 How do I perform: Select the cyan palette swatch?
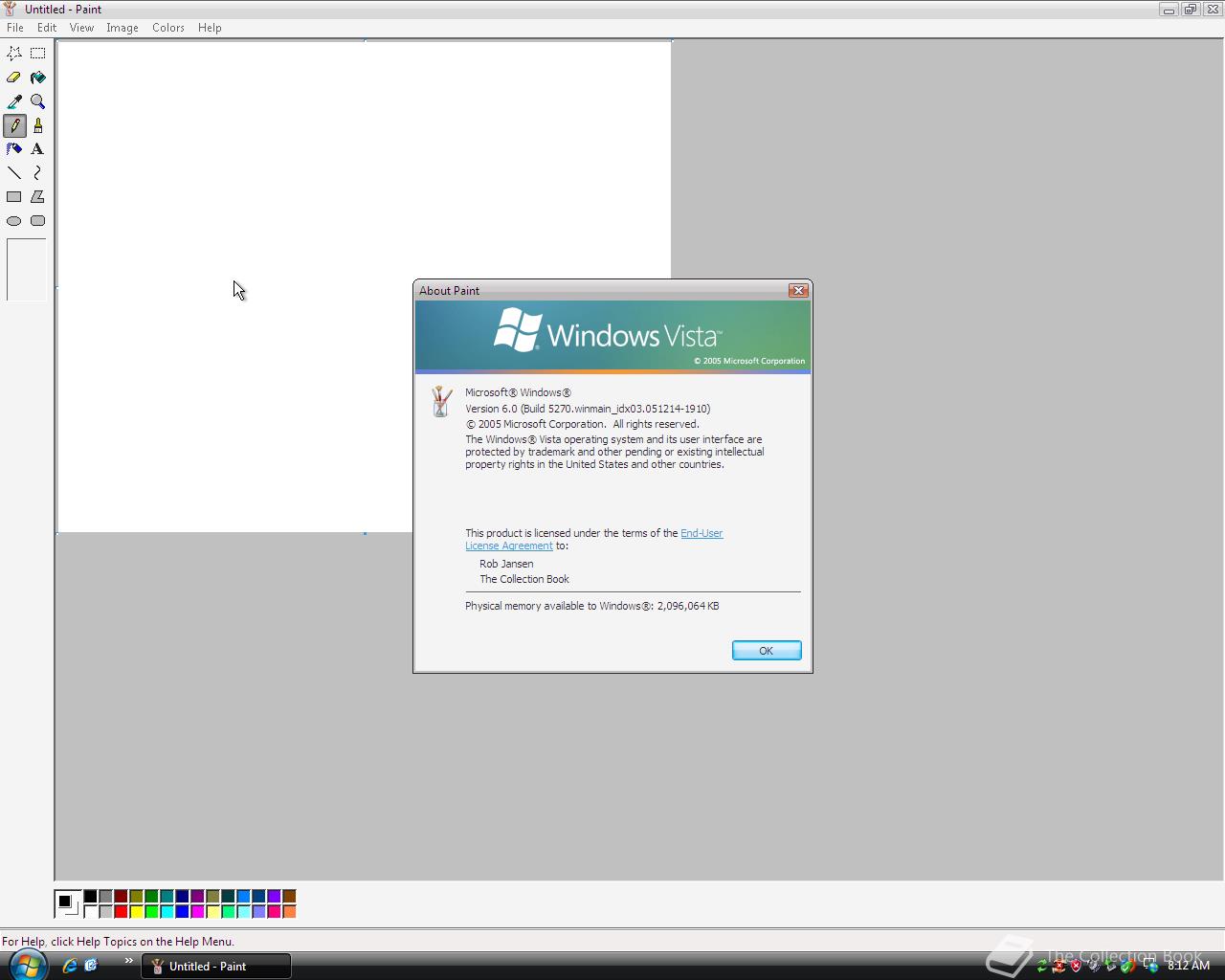tap(167, 912)
